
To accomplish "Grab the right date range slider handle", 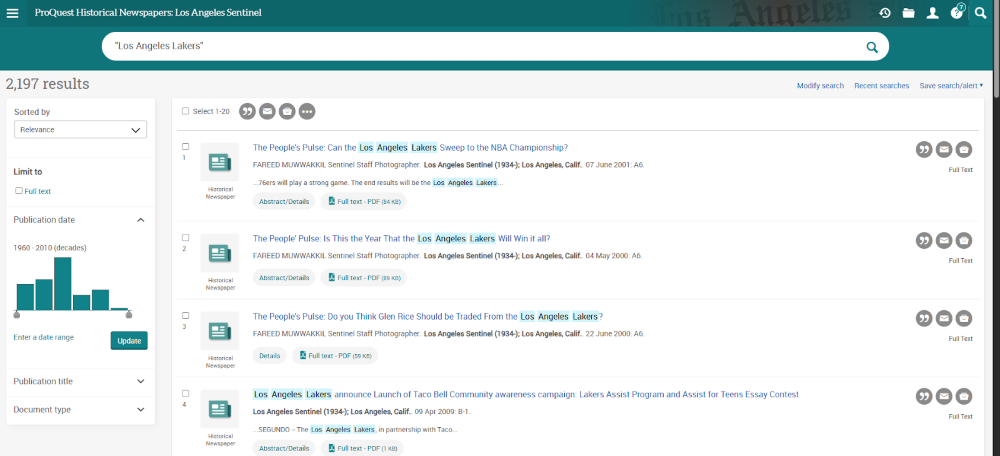I will point(129,314).
